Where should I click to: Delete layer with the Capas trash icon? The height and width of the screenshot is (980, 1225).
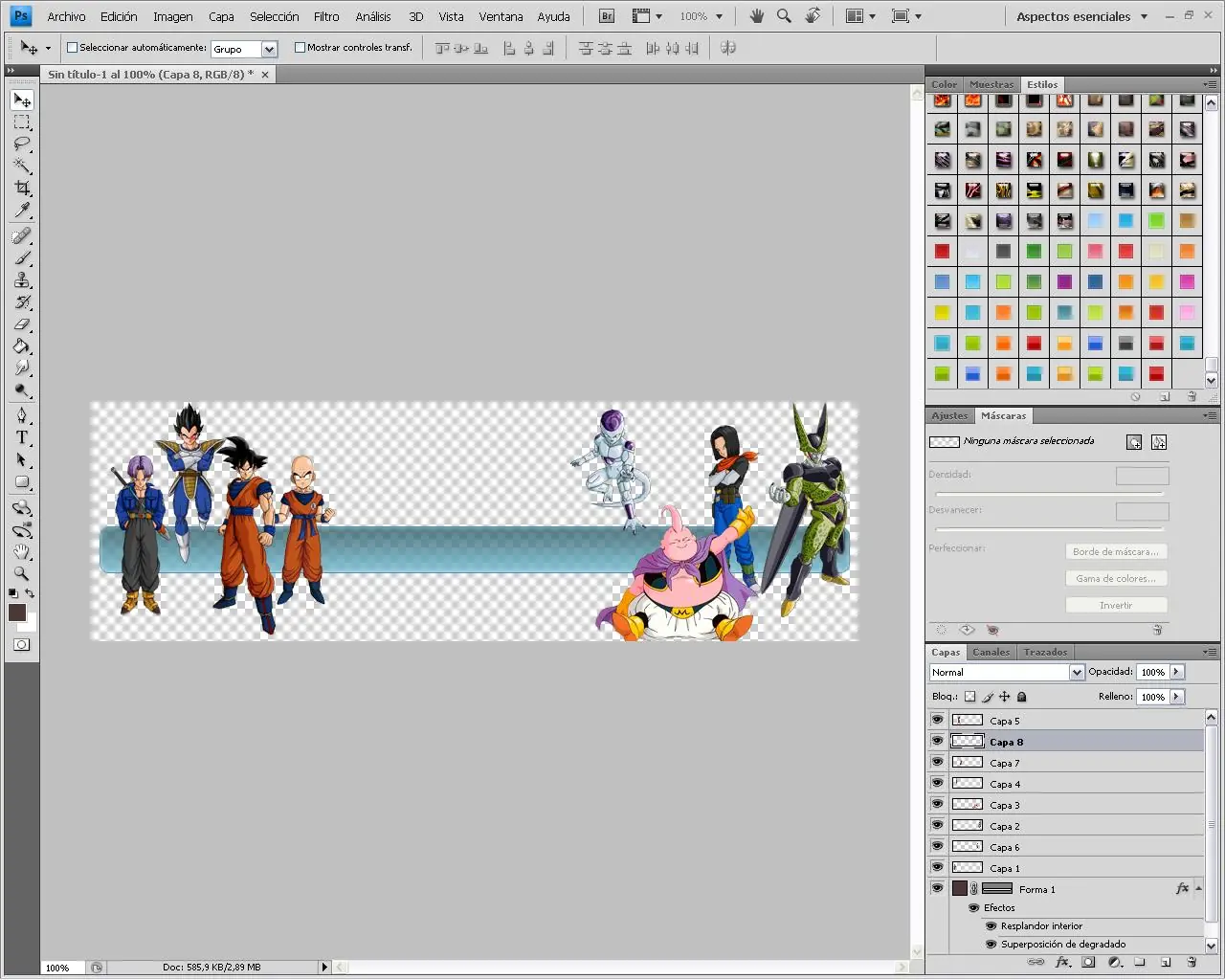click(1192, 963)
